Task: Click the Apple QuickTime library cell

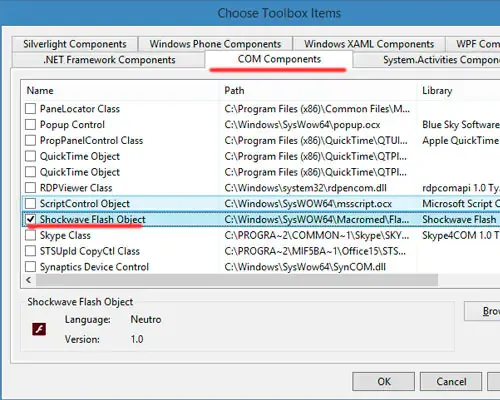Action: coord(461,140)
